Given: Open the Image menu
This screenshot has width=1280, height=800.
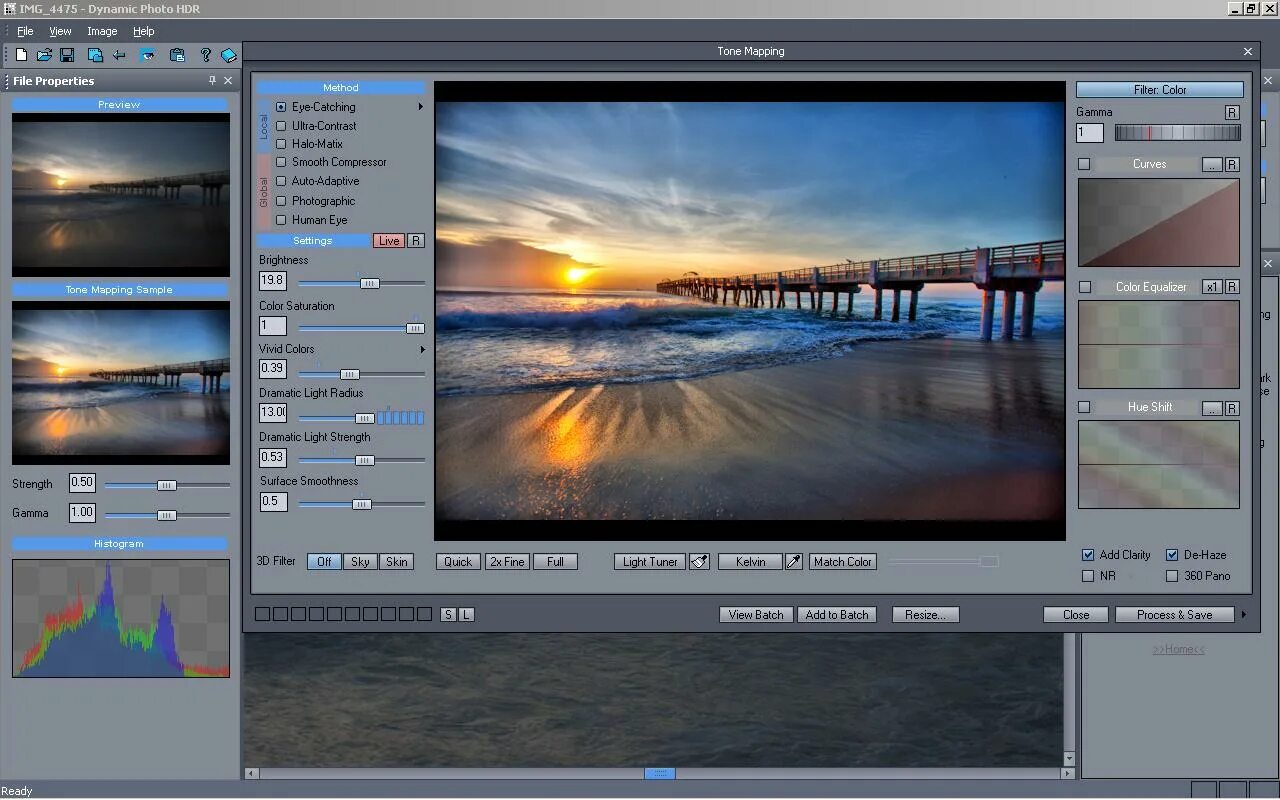Looking at the screenshot, I should pos(102,31).
